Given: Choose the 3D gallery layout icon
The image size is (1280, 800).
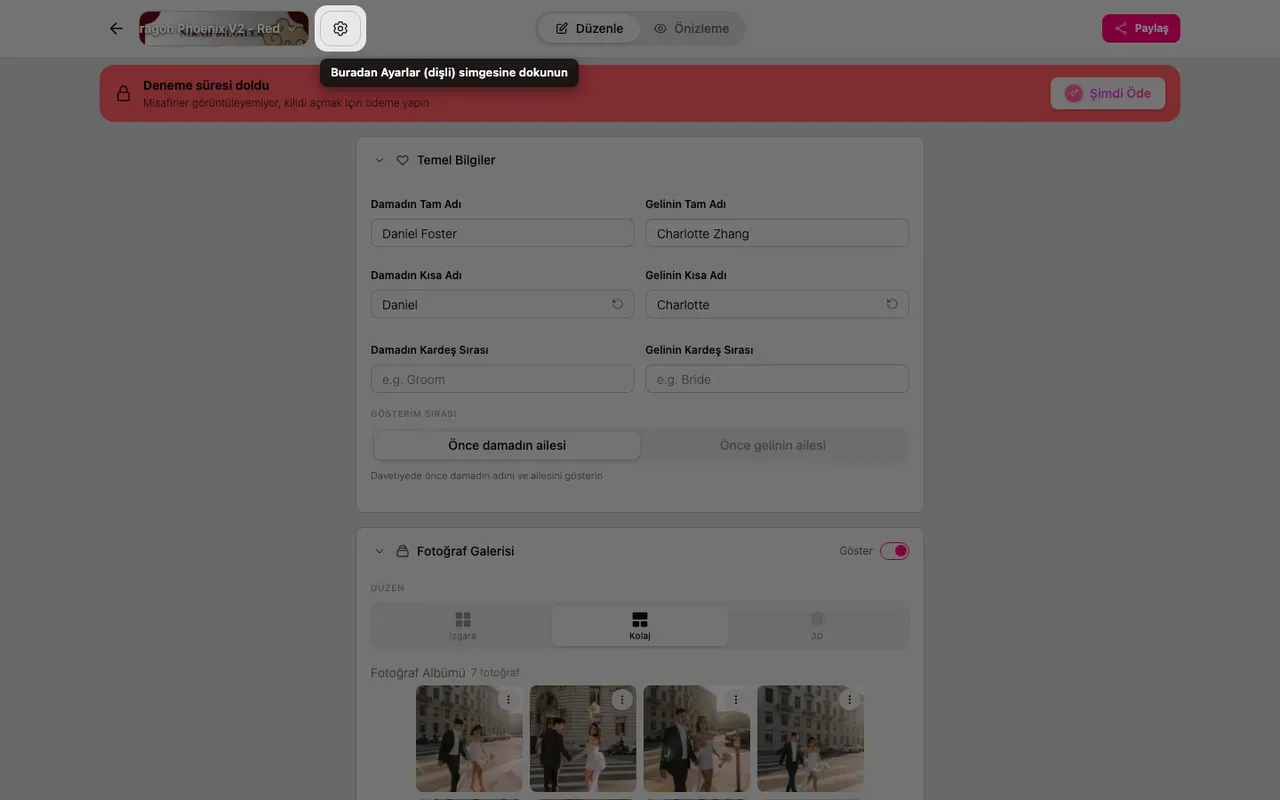Looking at the screenshot, I should (x=817, y=626).
